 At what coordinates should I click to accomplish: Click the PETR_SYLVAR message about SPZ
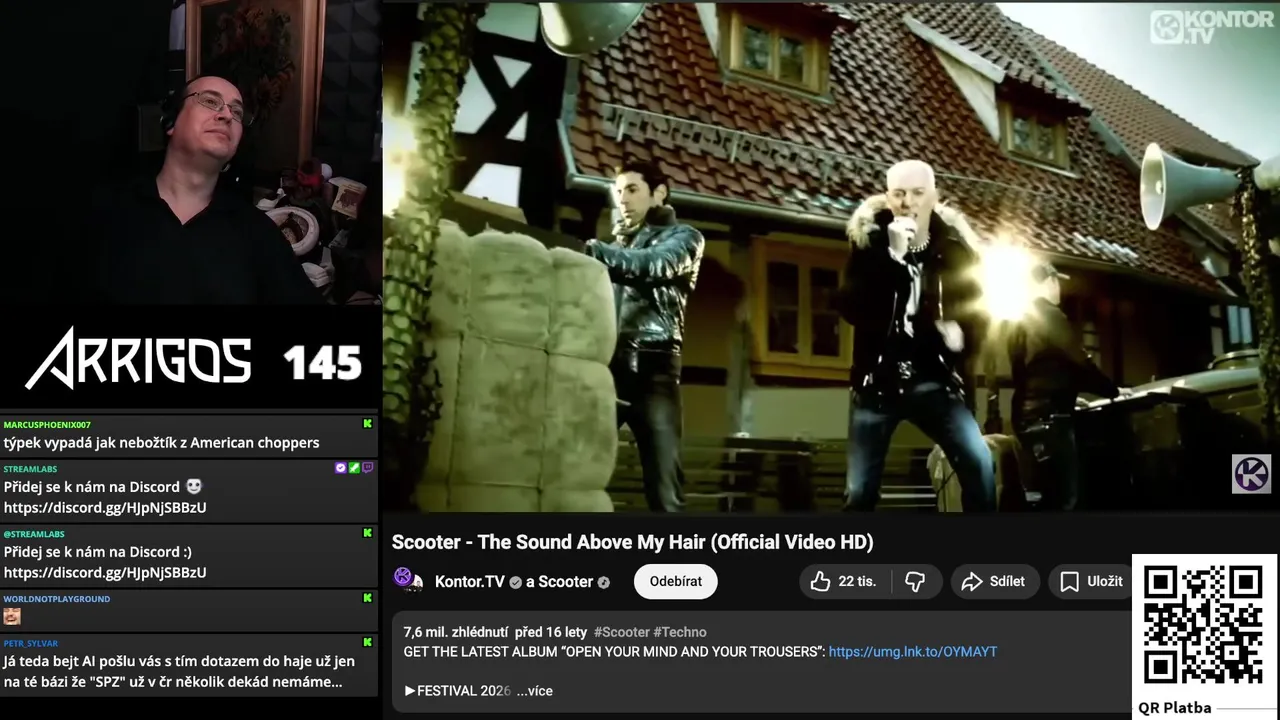[x=179, y=672]
